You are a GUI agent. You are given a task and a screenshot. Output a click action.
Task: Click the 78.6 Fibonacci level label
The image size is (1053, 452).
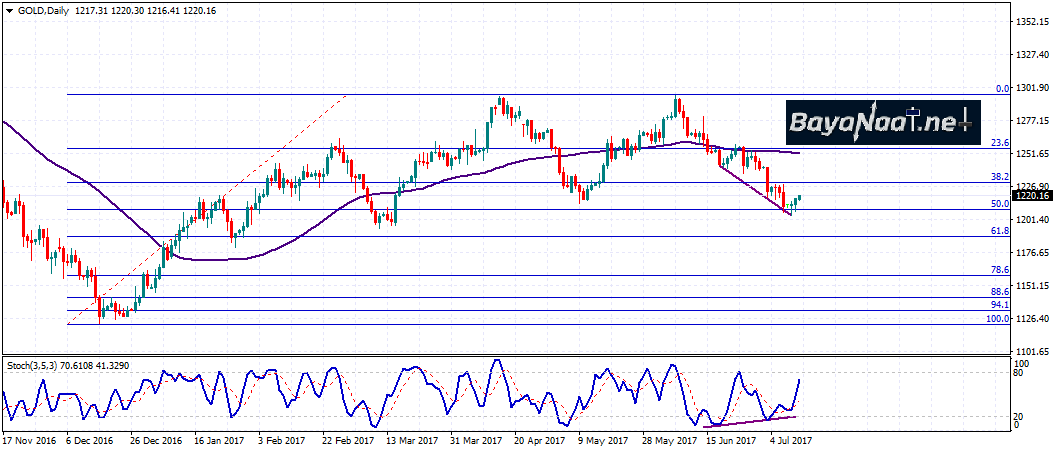[998, 270]
